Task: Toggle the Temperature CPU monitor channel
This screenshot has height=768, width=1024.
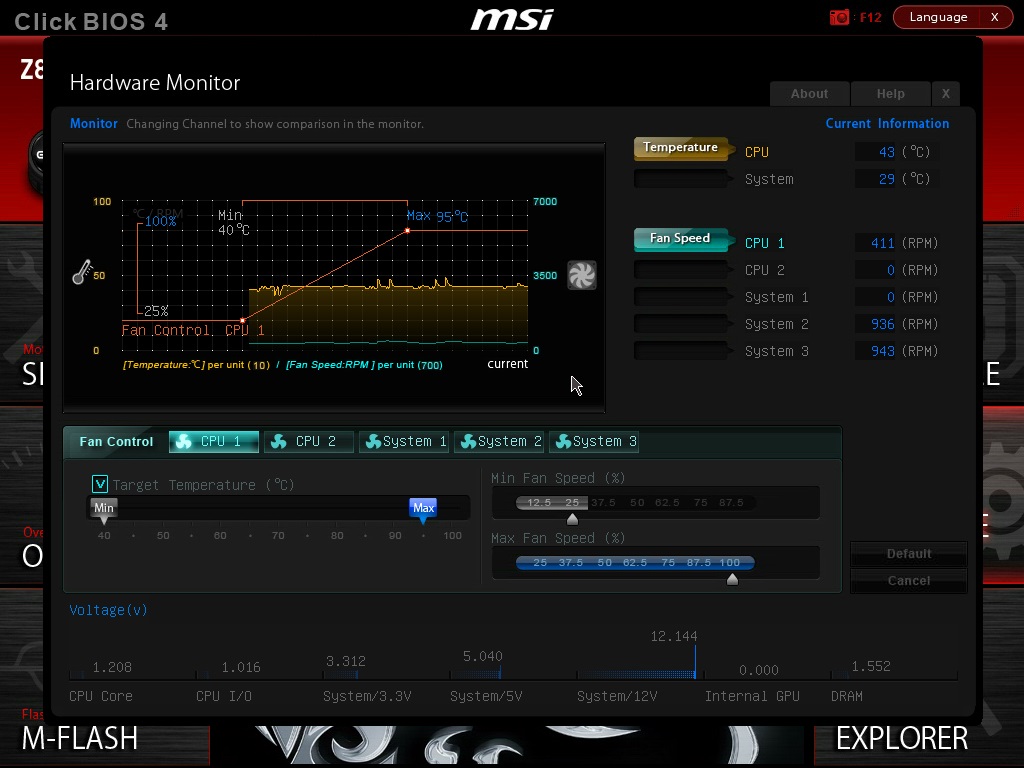Action: click(682, 149)
